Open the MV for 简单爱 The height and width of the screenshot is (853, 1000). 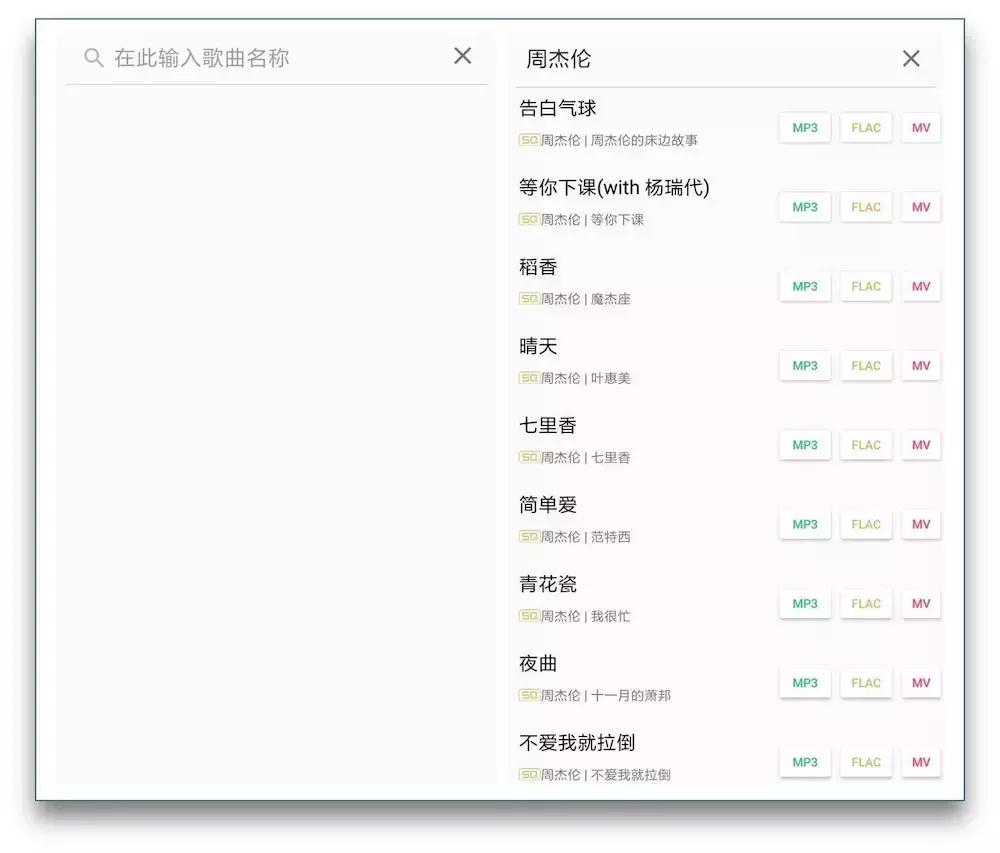920,524
